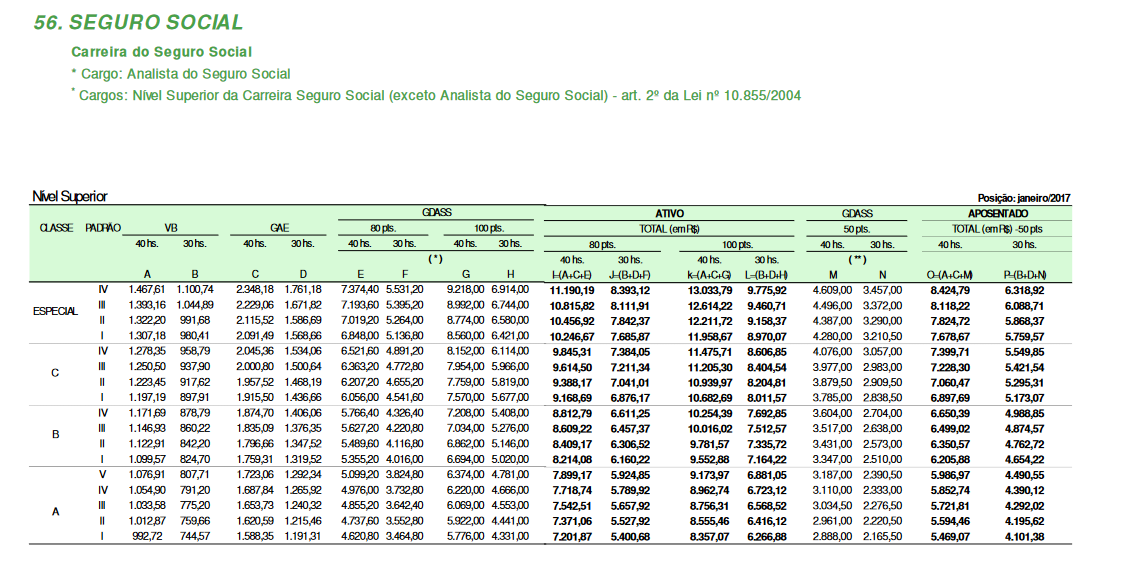This screenshot has height=583, width=1123.
Task: Click the "ESPECIAL" class row label
Action: pyautogui.click(x=56, y=311)
